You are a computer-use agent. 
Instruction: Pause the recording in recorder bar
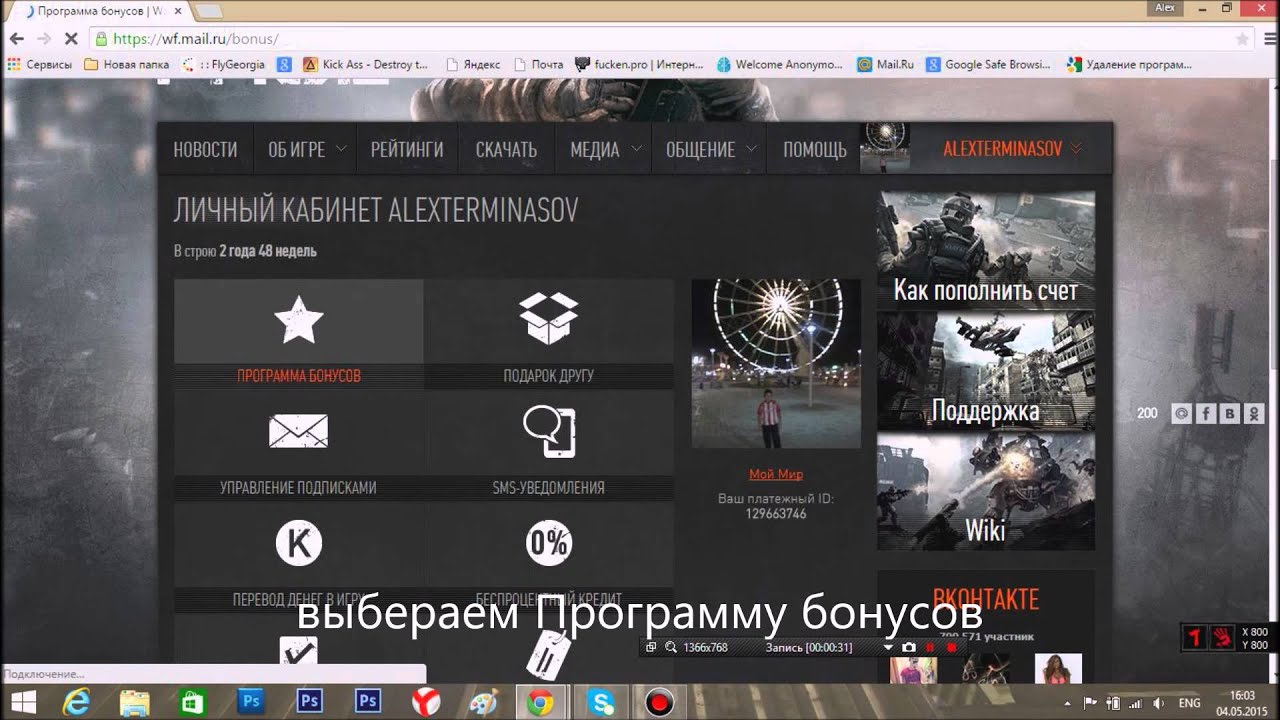[931, 648]
